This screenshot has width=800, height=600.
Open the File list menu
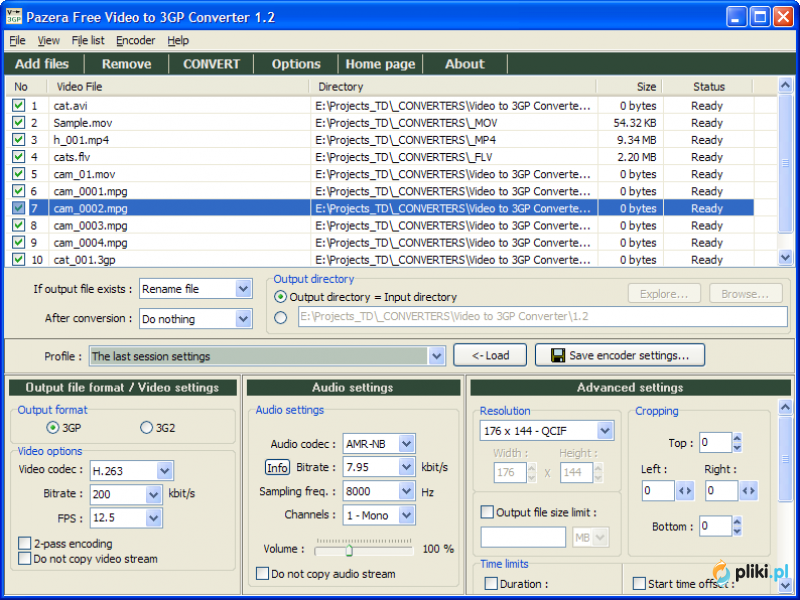point(88,40)
